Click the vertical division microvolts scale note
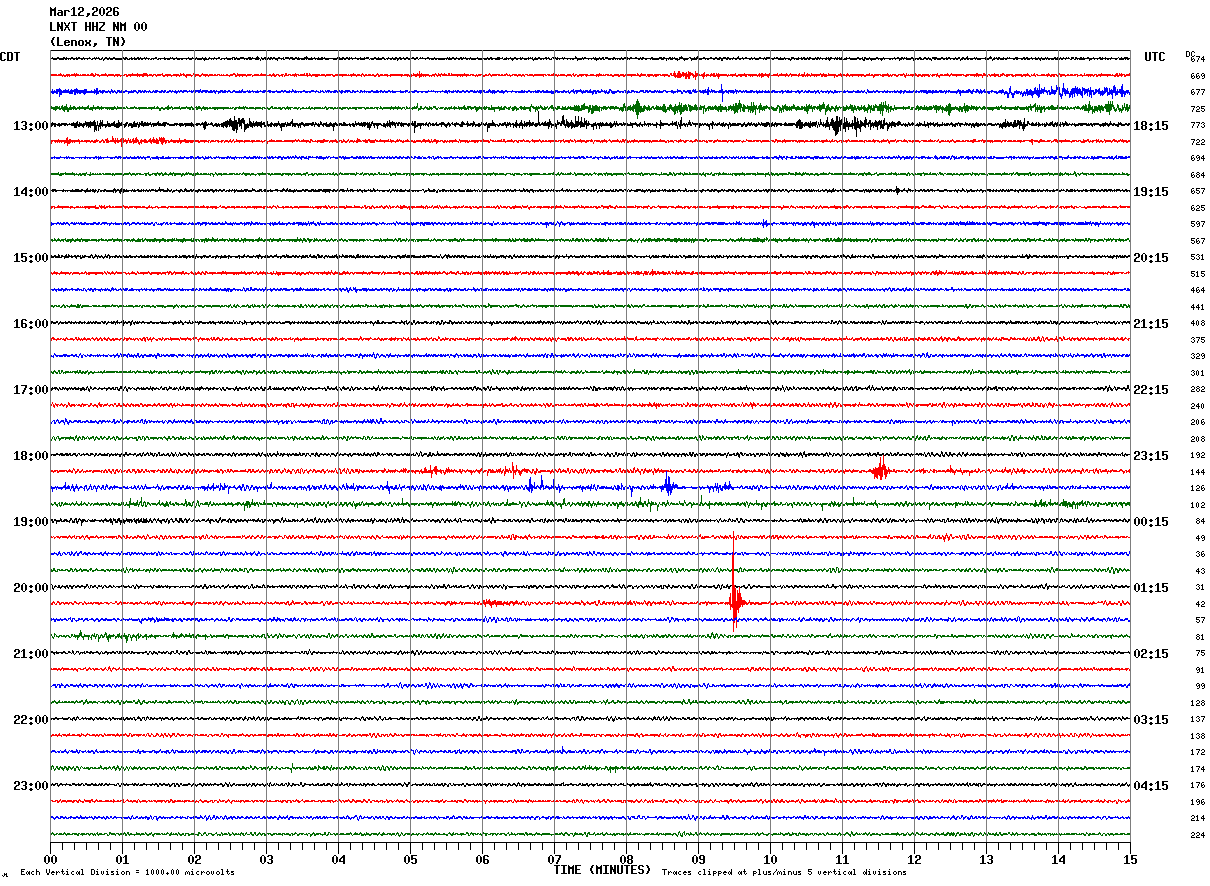1210x886 pixels. (127, 873)
